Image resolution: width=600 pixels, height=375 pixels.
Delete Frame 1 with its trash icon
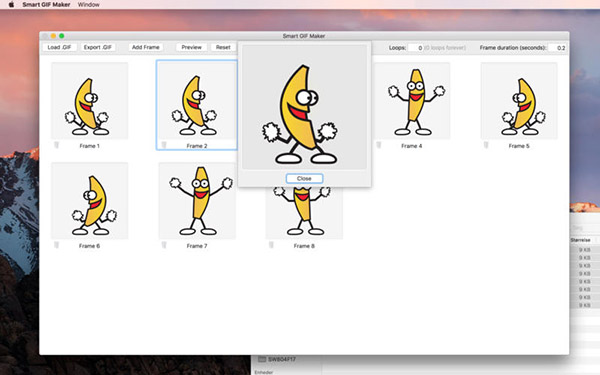tap(57, 145)
